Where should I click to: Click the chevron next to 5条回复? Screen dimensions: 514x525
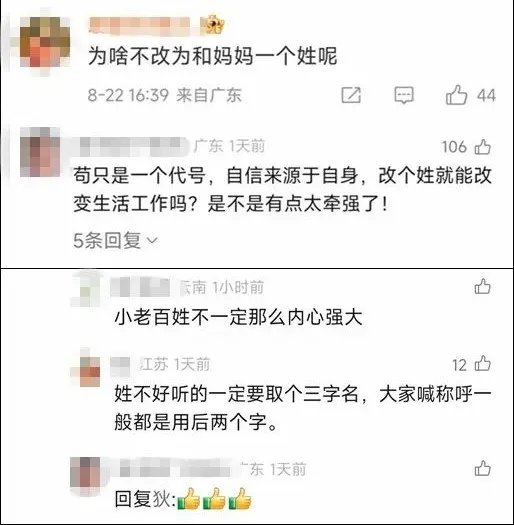pyautogui.click(x=152, y=241)
